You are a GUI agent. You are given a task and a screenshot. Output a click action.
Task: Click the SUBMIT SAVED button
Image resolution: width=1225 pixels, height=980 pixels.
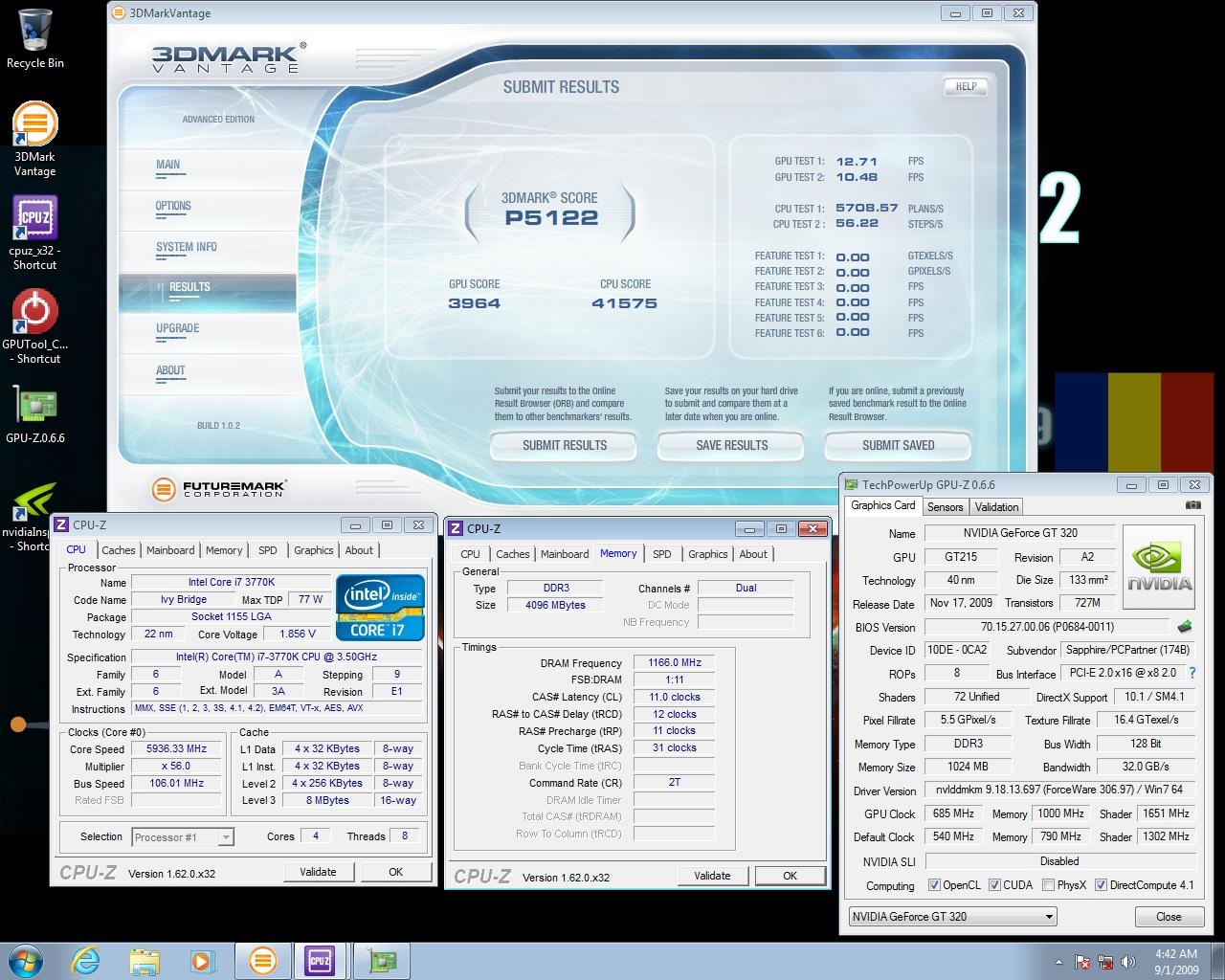898,445
